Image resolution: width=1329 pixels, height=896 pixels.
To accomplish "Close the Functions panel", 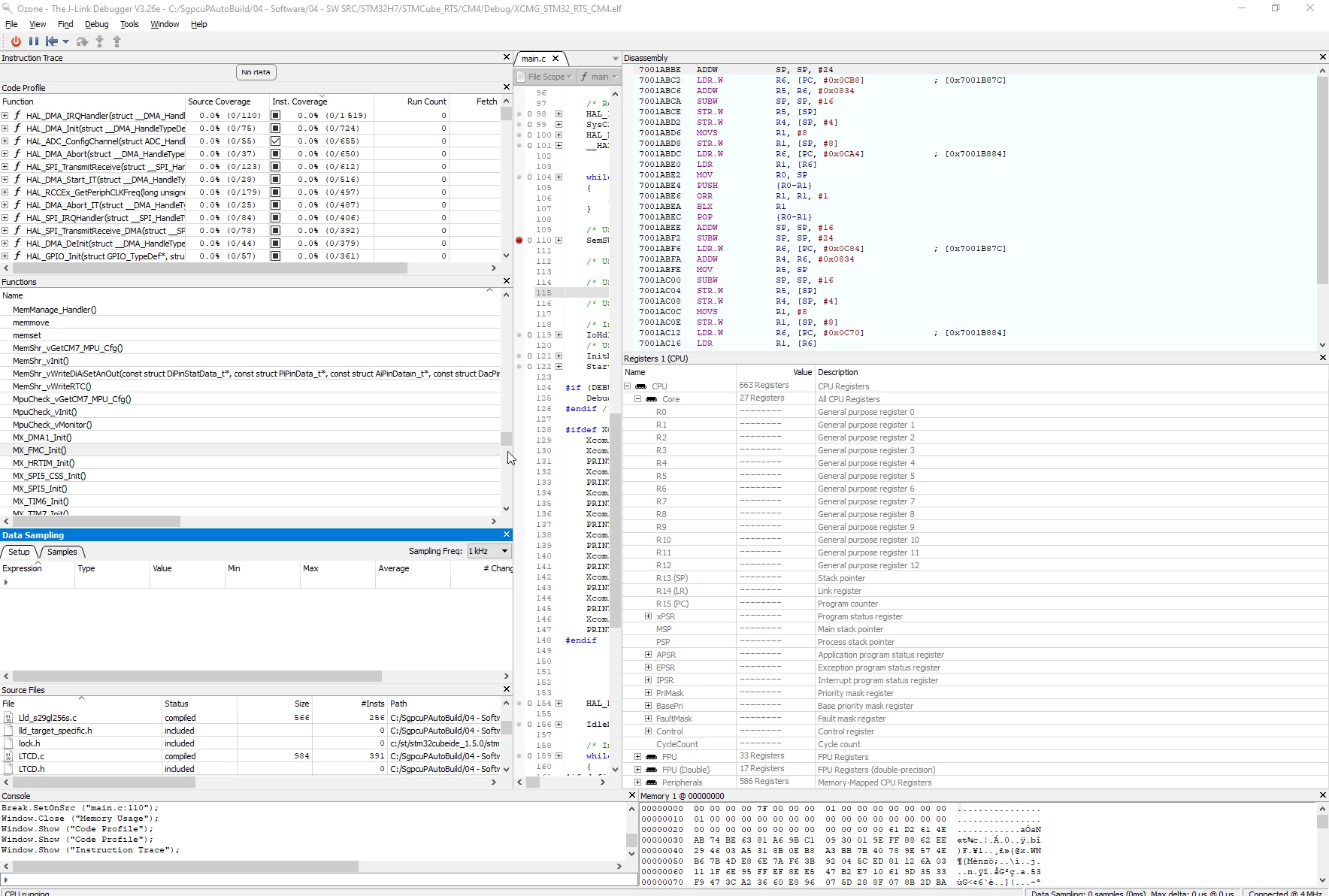I will click(x=506, y=281).
